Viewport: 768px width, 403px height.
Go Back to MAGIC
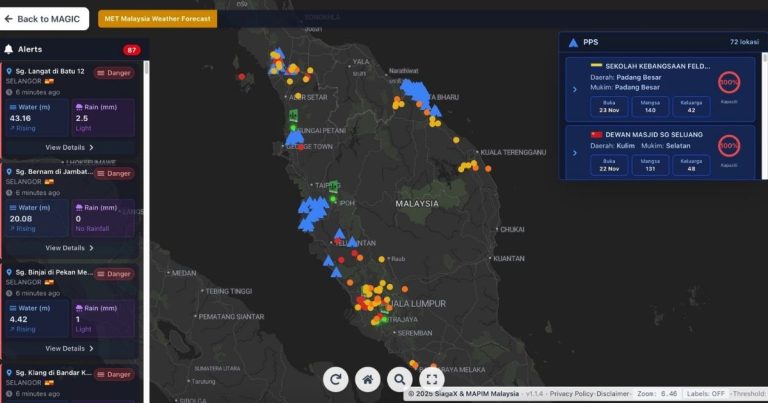[45, 19]
